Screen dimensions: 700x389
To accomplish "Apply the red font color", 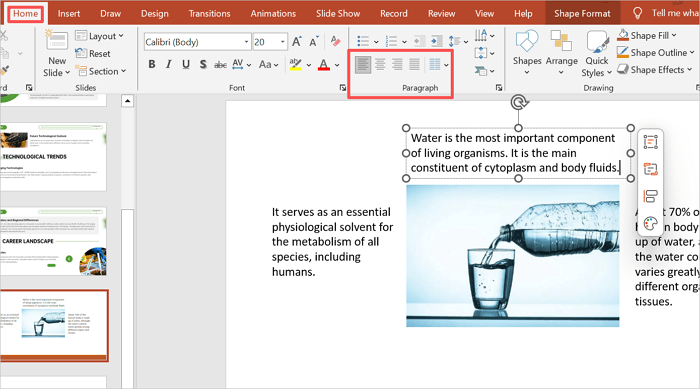I will point(324,65).
